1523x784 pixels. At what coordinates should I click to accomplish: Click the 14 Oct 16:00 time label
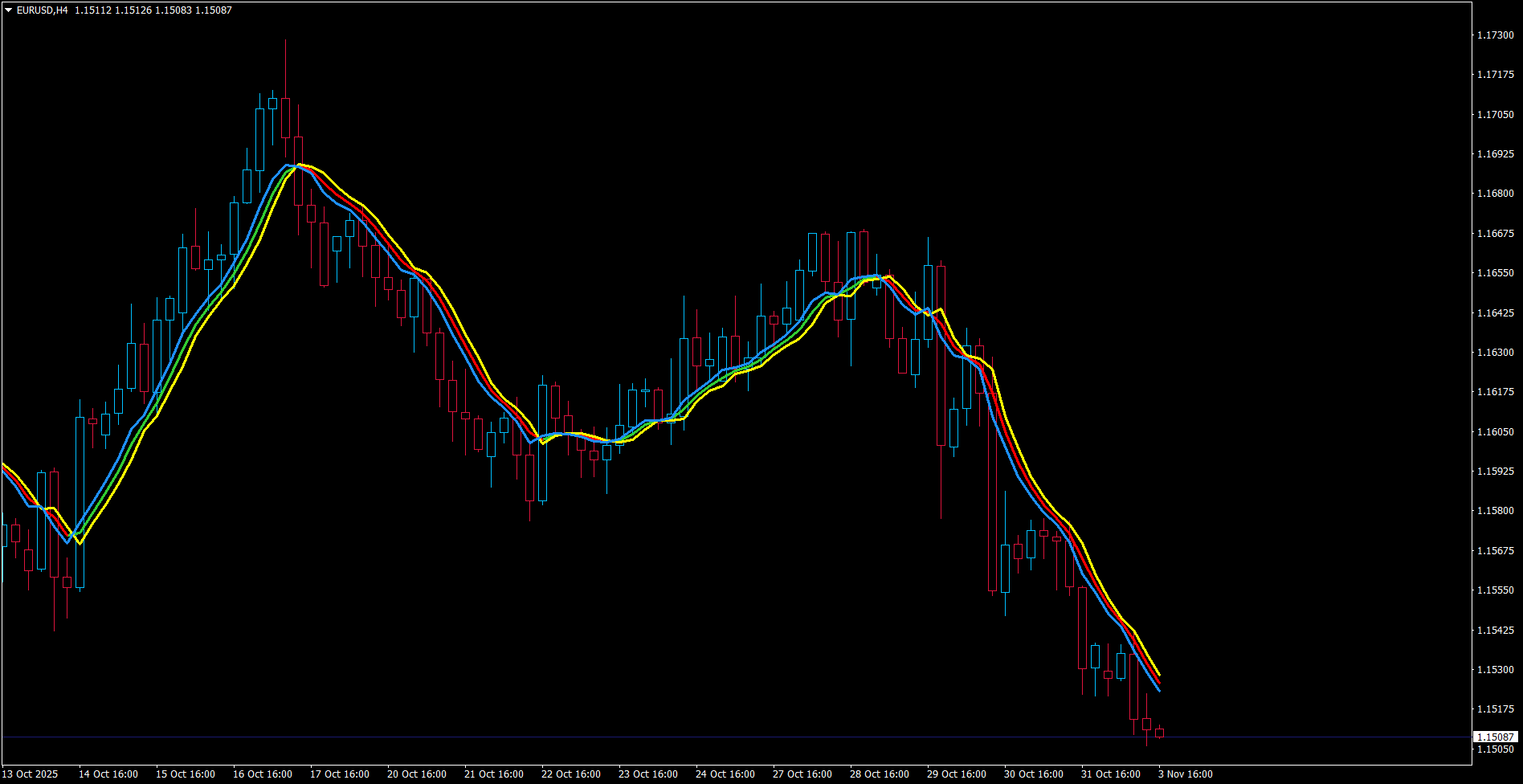[x=108, y=774]
